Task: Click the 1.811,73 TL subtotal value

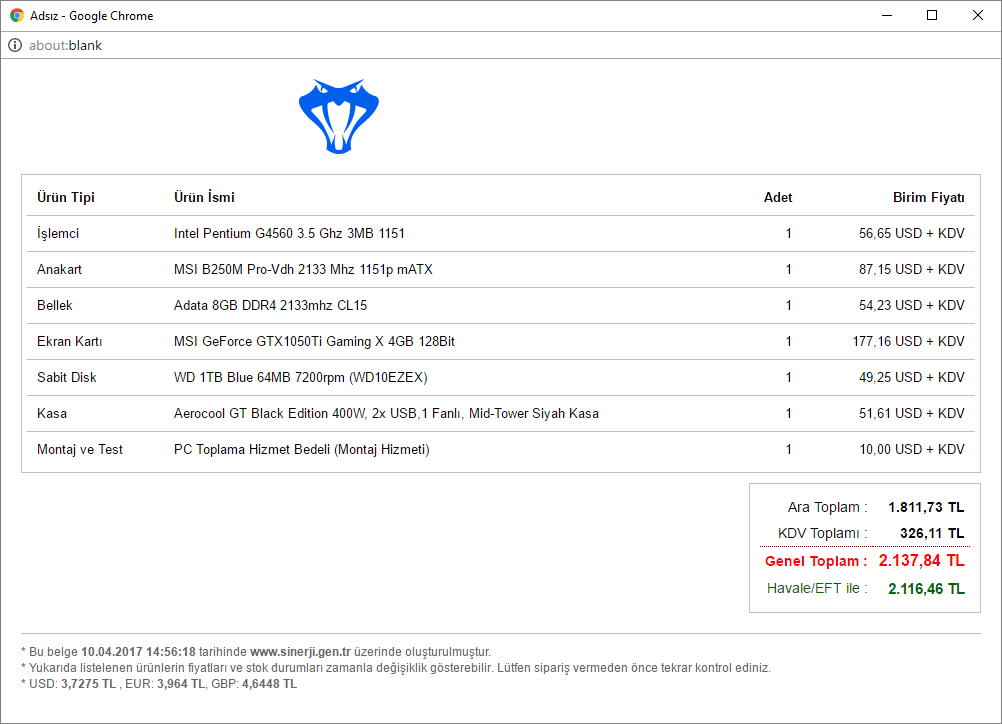Action: point(926,507)
